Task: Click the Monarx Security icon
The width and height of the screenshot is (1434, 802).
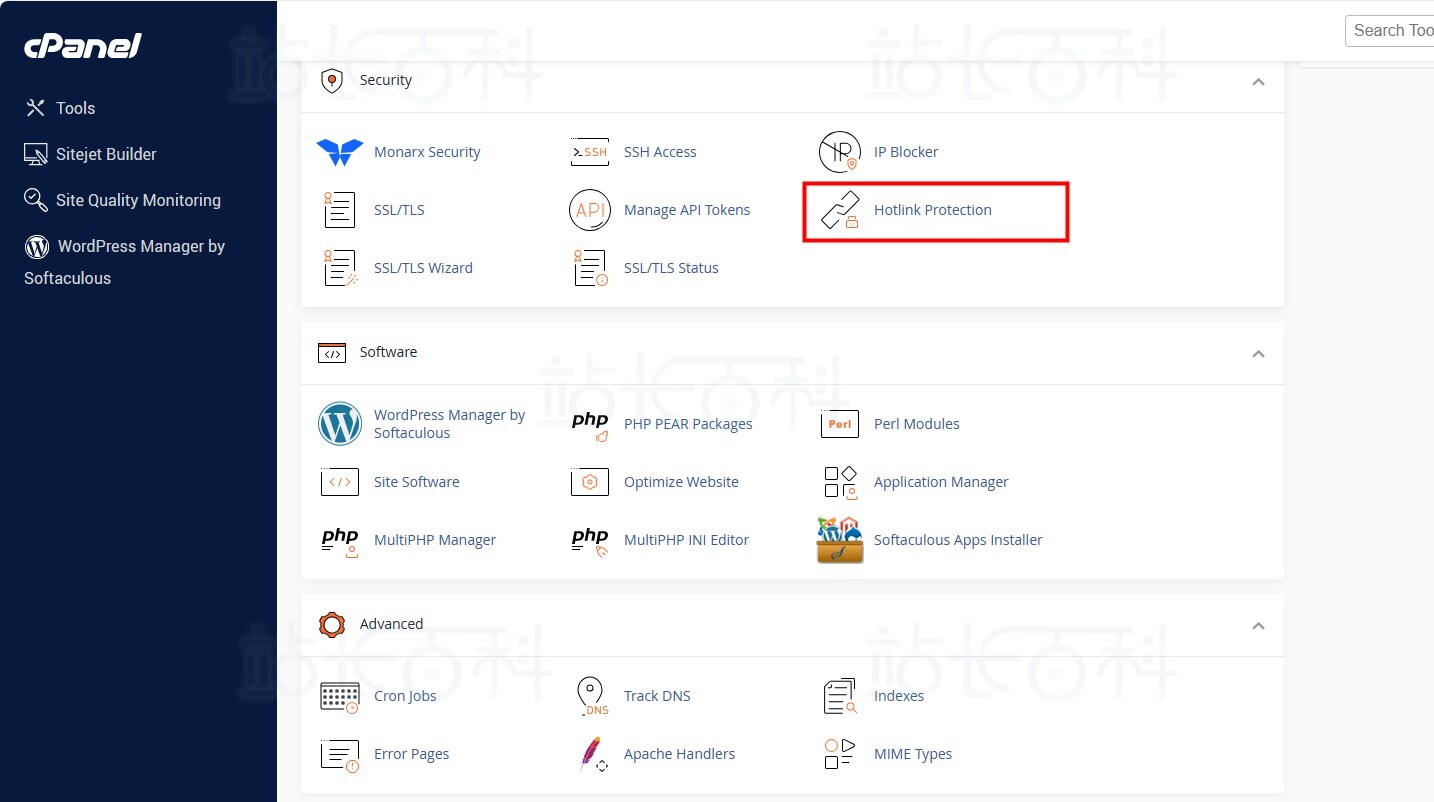Action: [339, 152]
